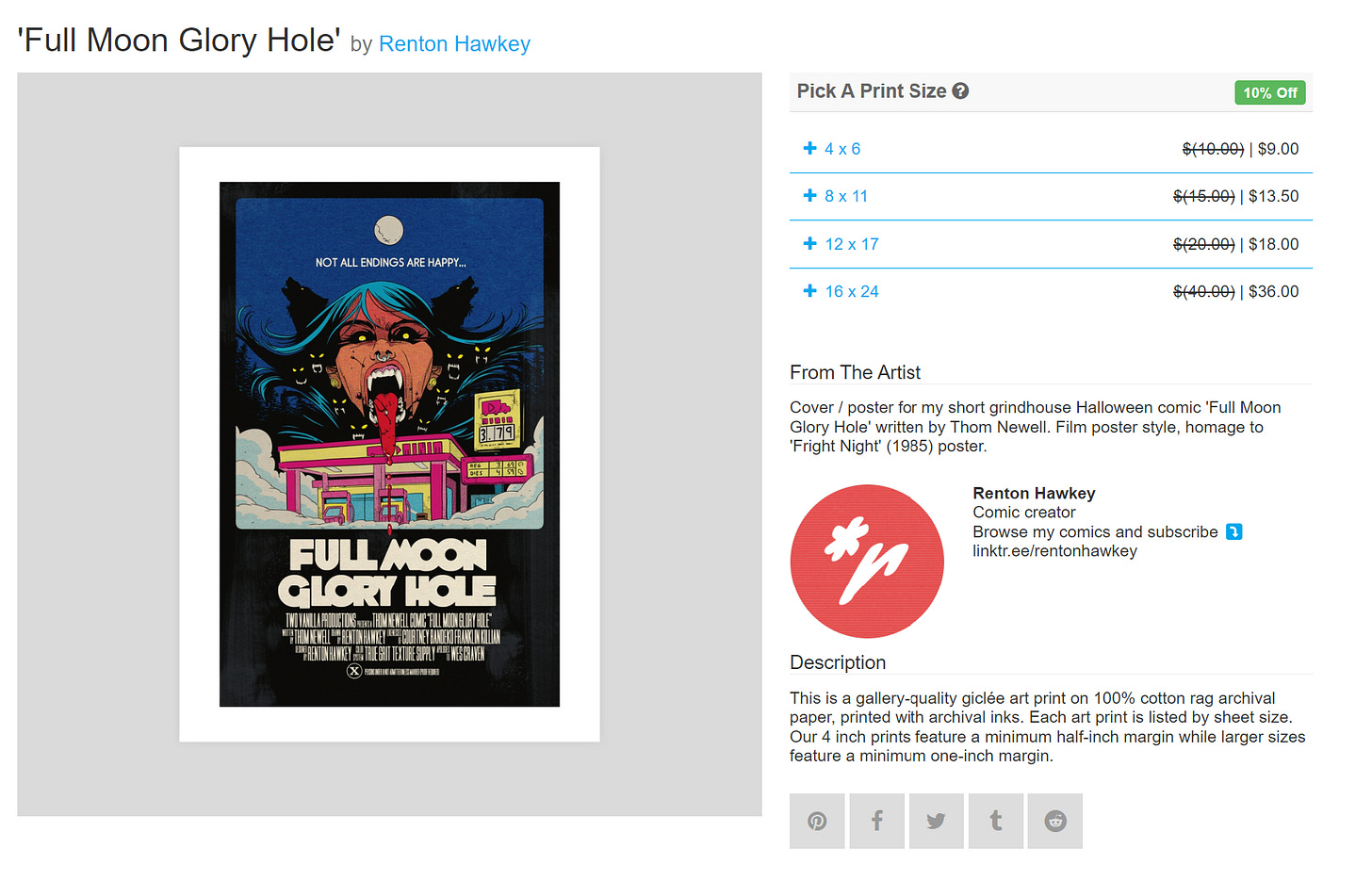Click the blue arrow icon after subscribe
The width and height of the screenshot is (1372, 881).
[x=1233, y=531]
